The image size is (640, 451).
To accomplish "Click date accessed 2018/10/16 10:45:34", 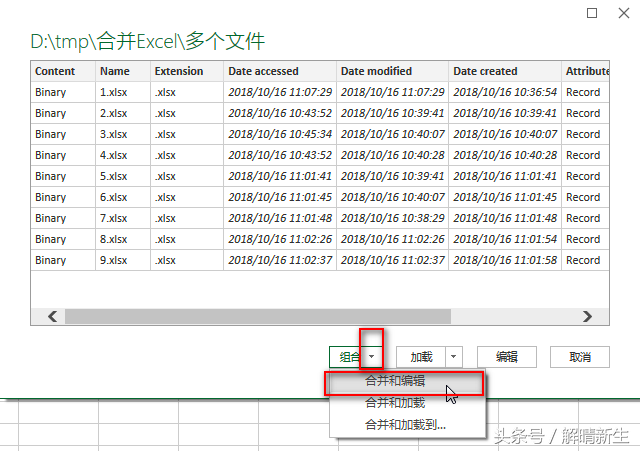I will pos(280,134).
